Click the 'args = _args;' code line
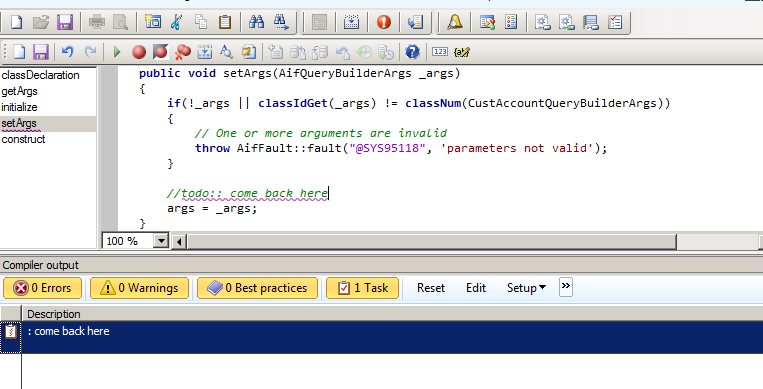 (x=212, y=208)
